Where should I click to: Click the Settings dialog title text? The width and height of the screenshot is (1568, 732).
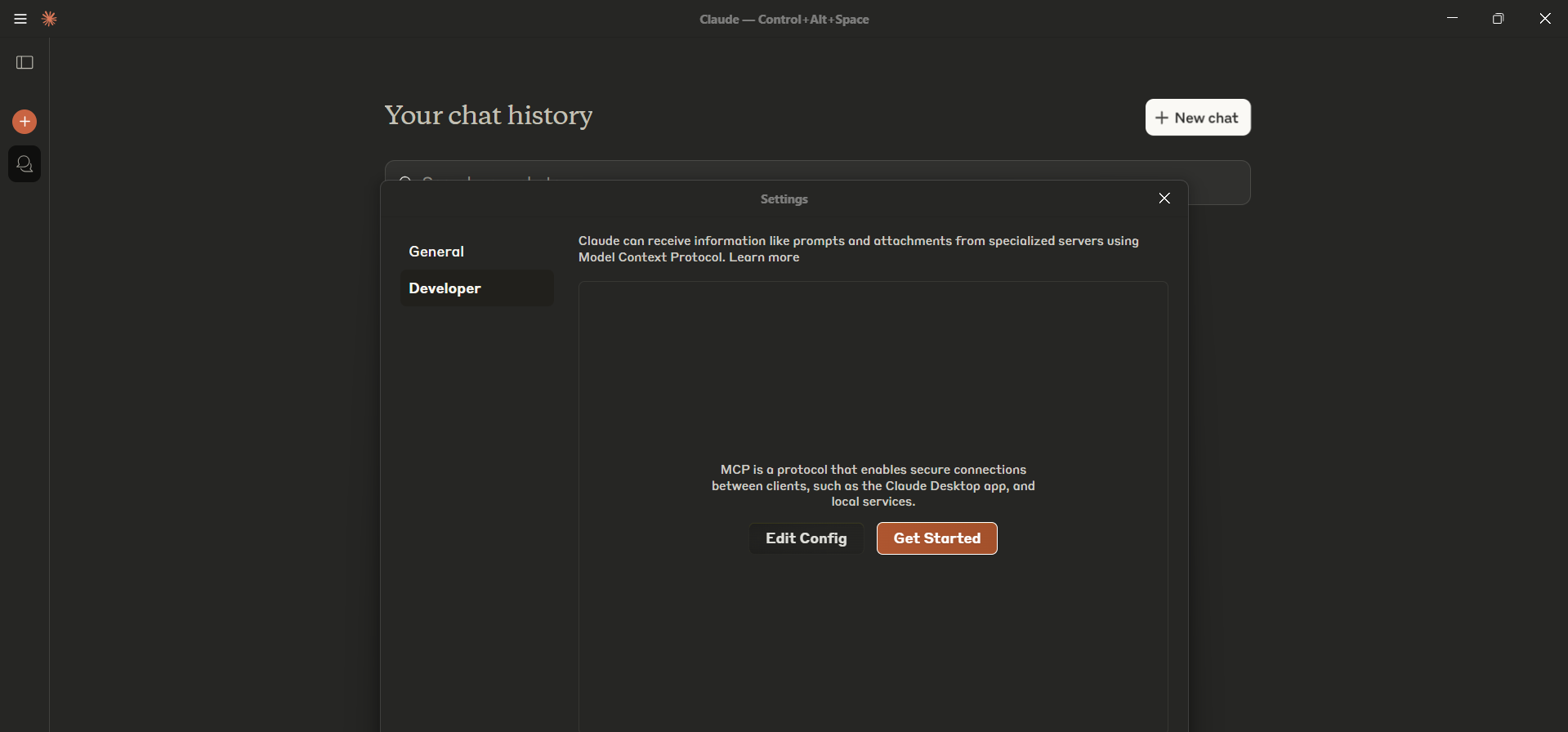pos(784,199)
